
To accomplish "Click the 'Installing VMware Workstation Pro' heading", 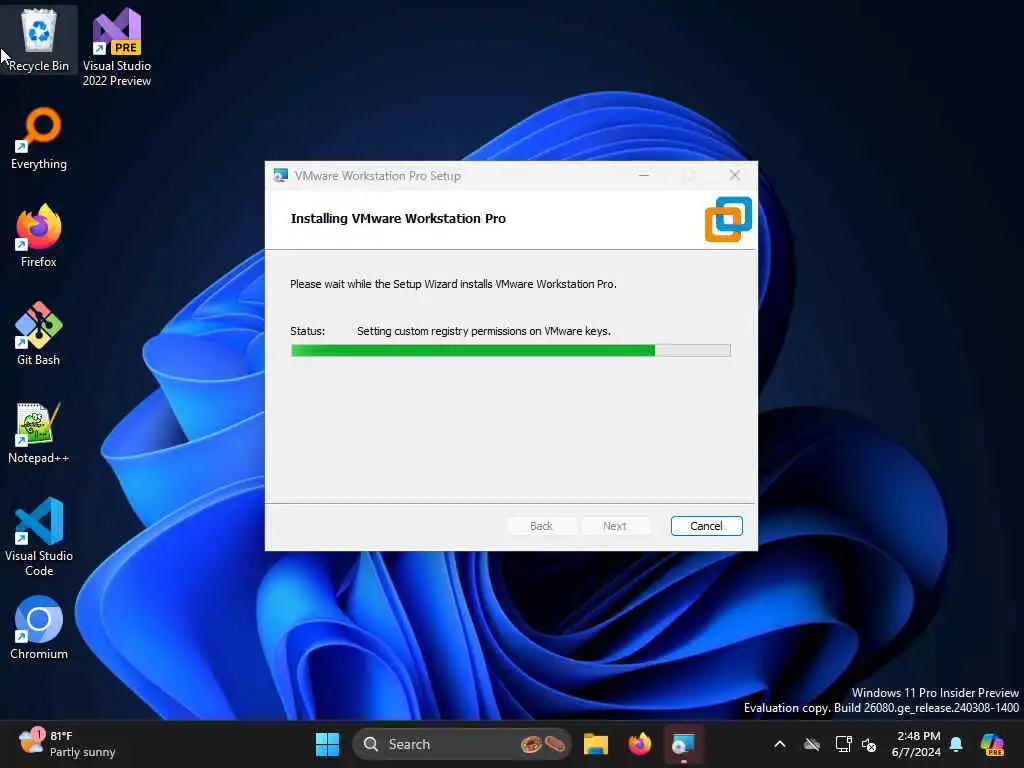I will click(398, 219).
